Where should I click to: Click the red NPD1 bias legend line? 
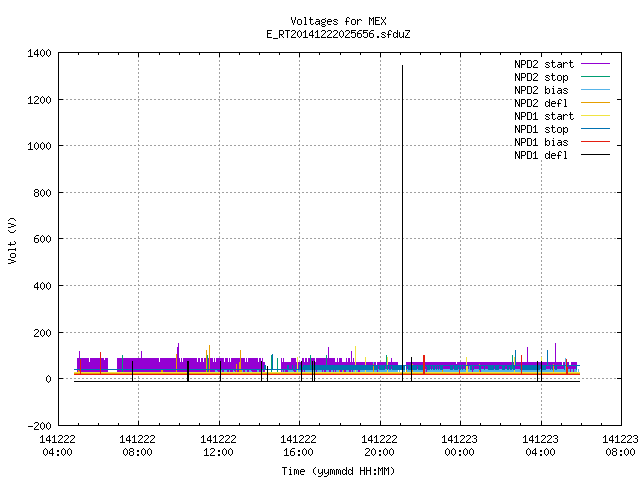click(x=596, y=142)
